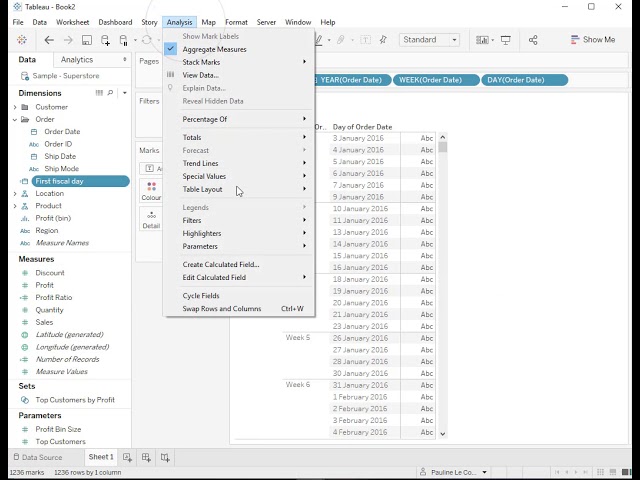Click the Colour marks card
This screenshot has height=480, width=640.
click(x=151, y=191)
